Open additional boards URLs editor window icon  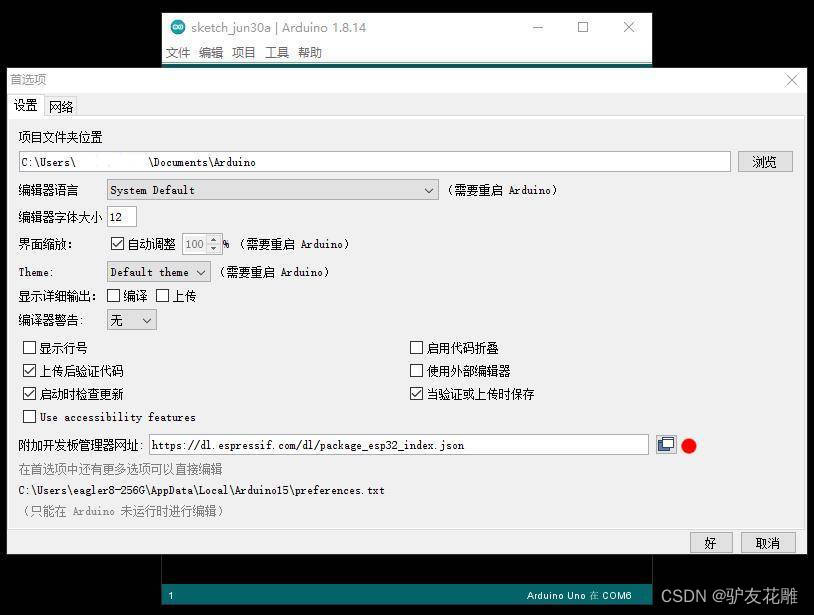[666, 445]
